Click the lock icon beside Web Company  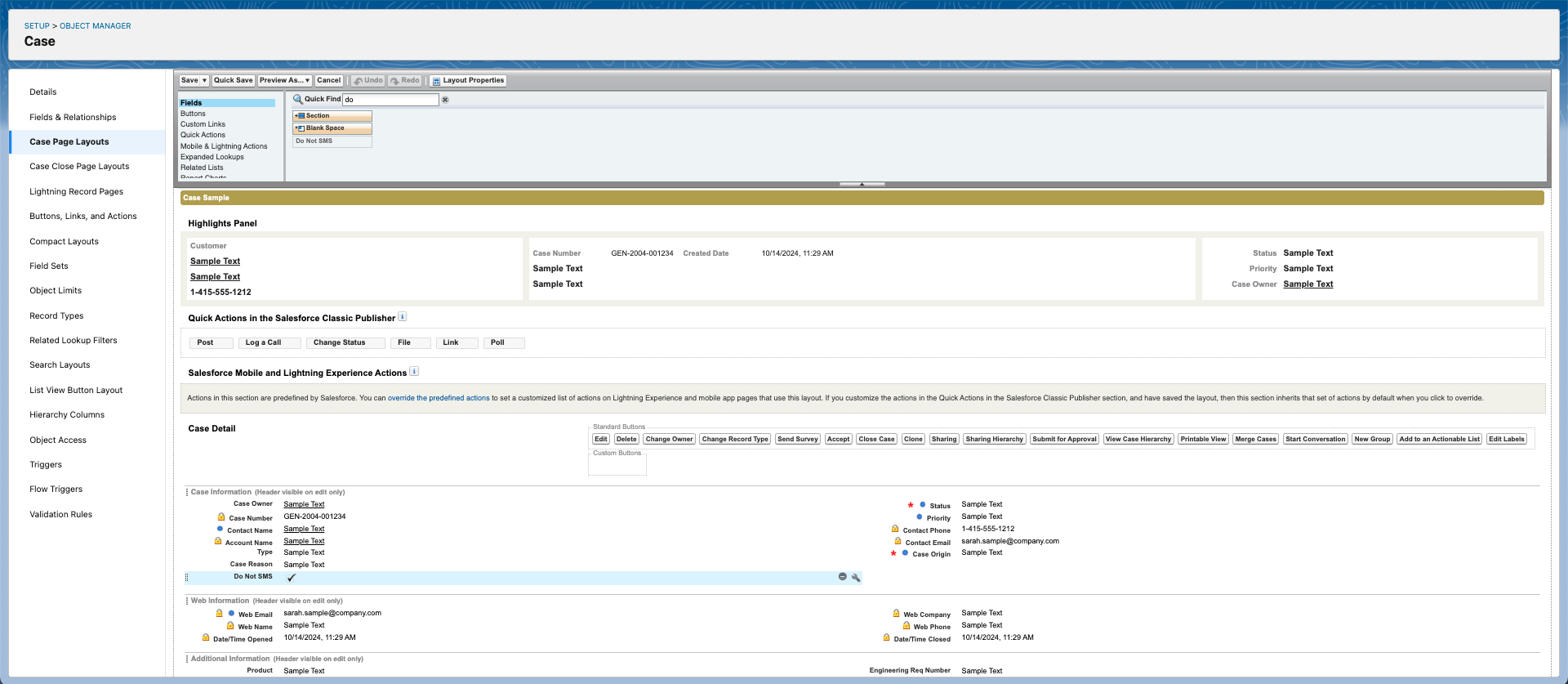(896, 613)
